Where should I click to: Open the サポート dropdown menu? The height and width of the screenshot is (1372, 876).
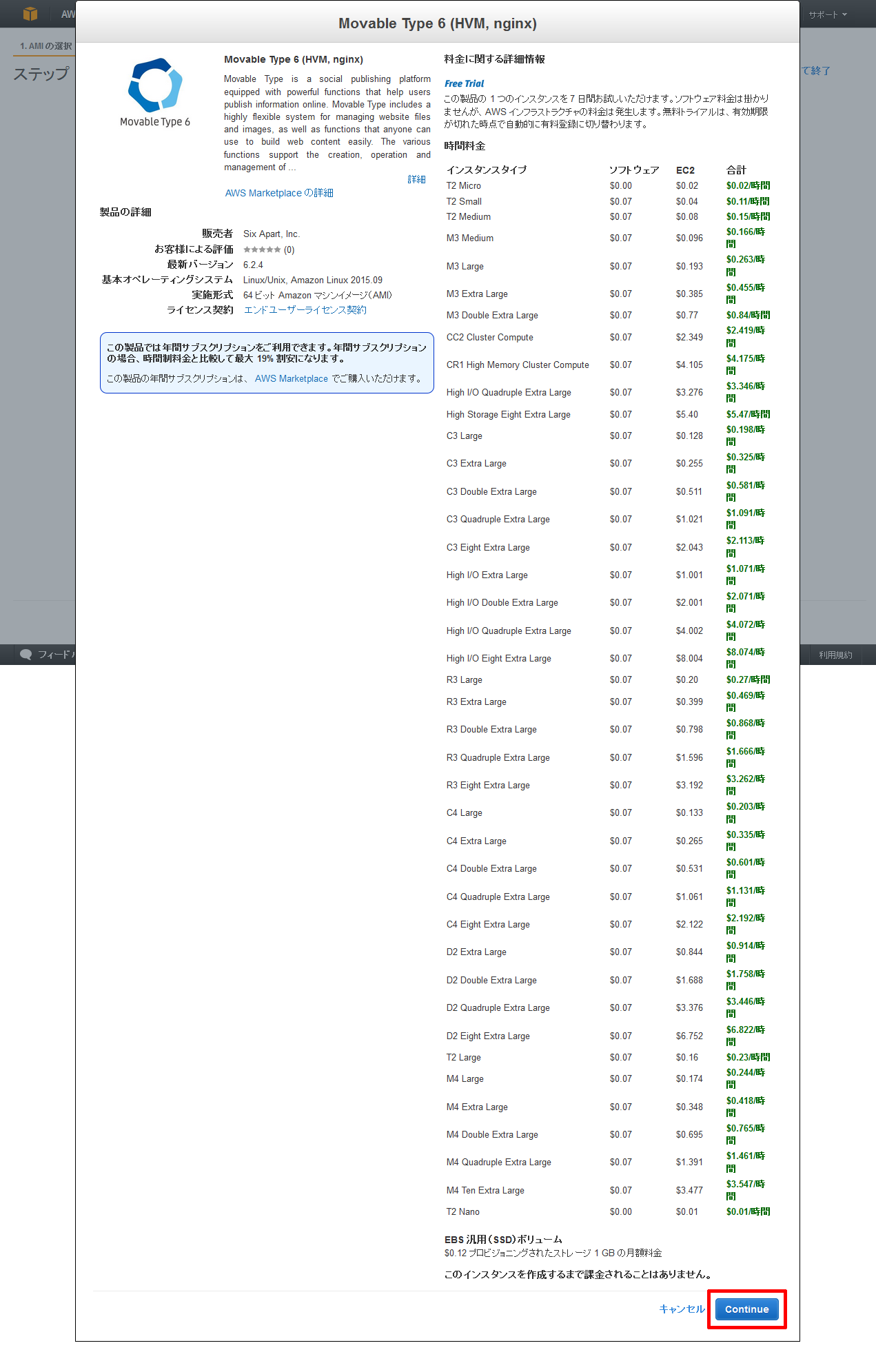828,14
